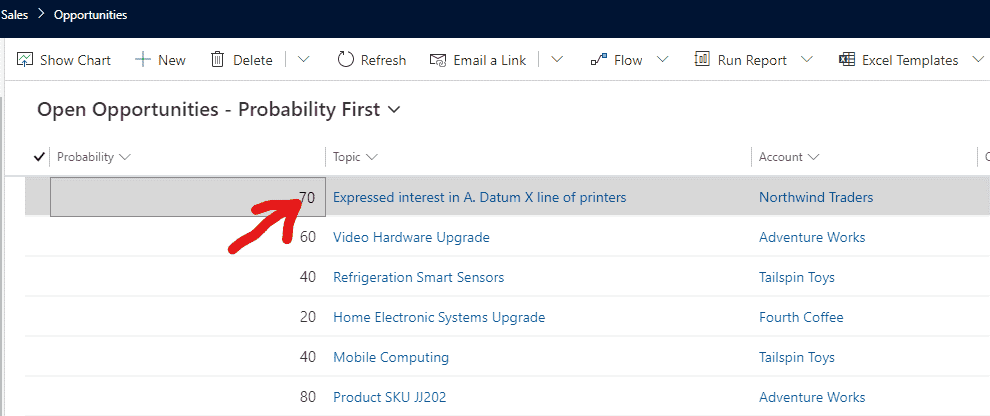Open the Video Hardware Upgrade opportunity

click(x=411, y=237)
